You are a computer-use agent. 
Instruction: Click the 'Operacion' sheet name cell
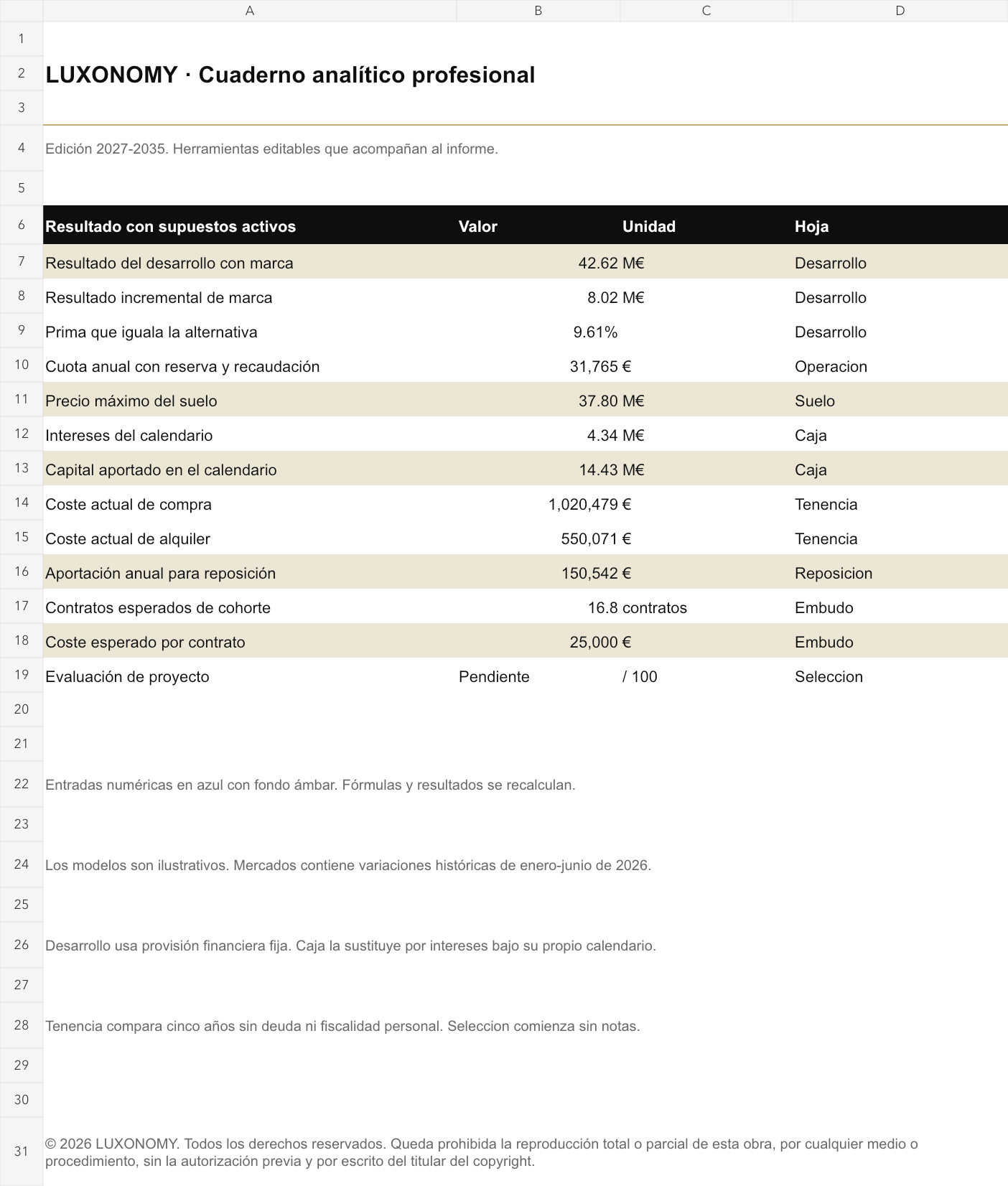(x=900, y=366)
